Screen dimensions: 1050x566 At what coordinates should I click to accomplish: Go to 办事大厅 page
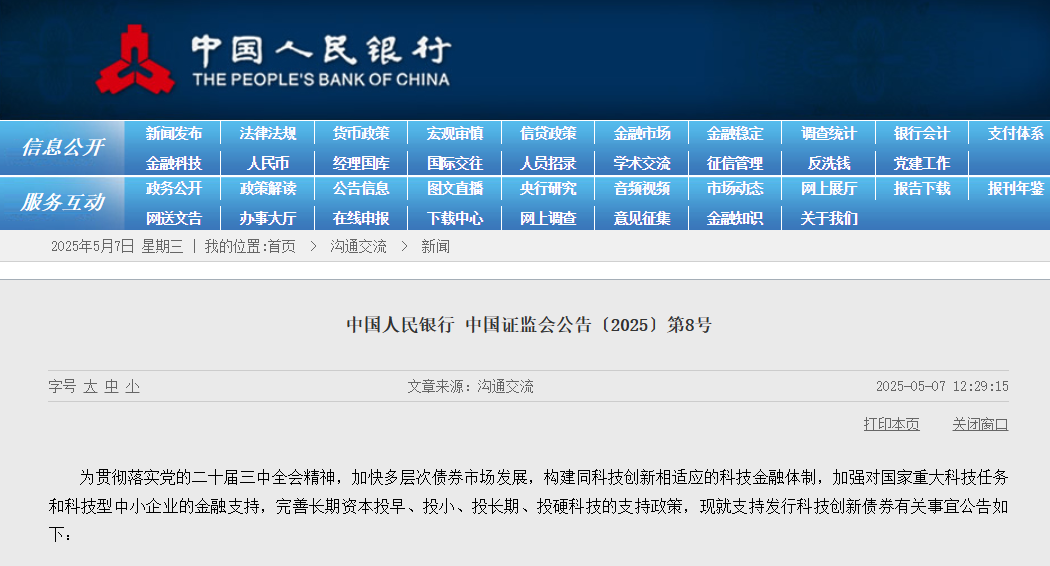point(268,218)
